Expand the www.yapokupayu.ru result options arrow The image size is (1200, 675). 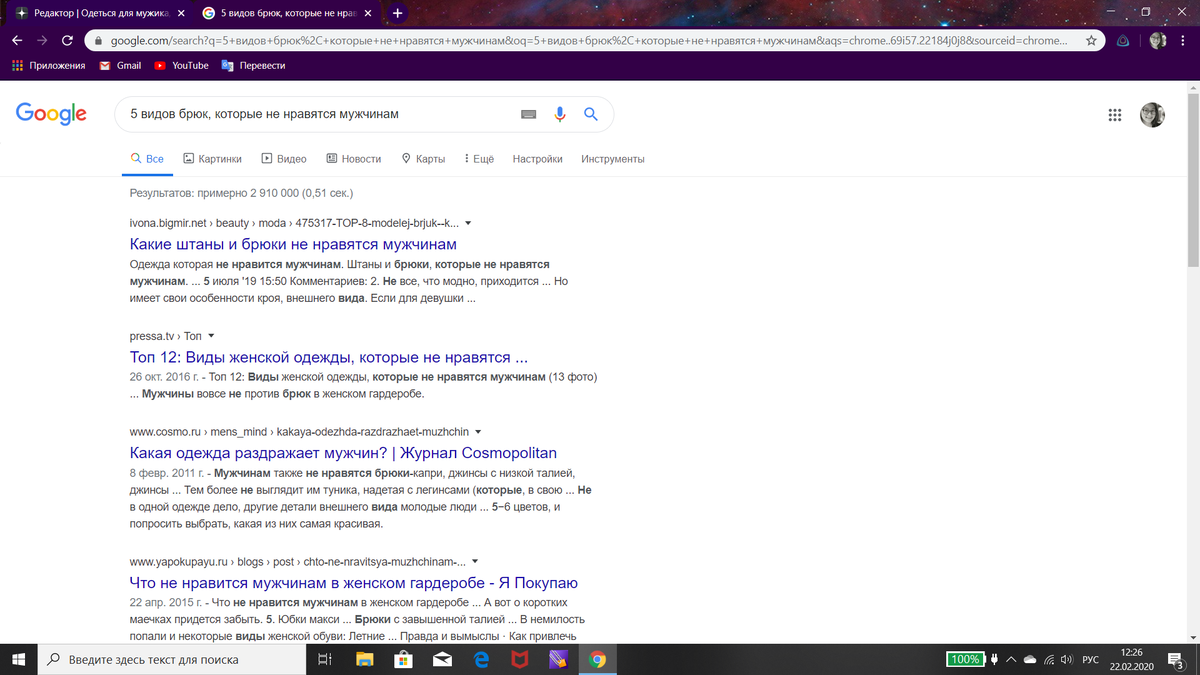(x=475, y=562)
